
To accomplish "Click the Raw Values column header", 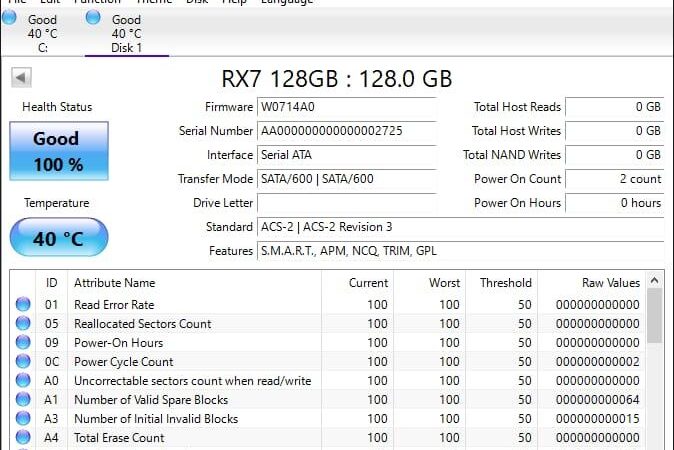I will point(610,283).
